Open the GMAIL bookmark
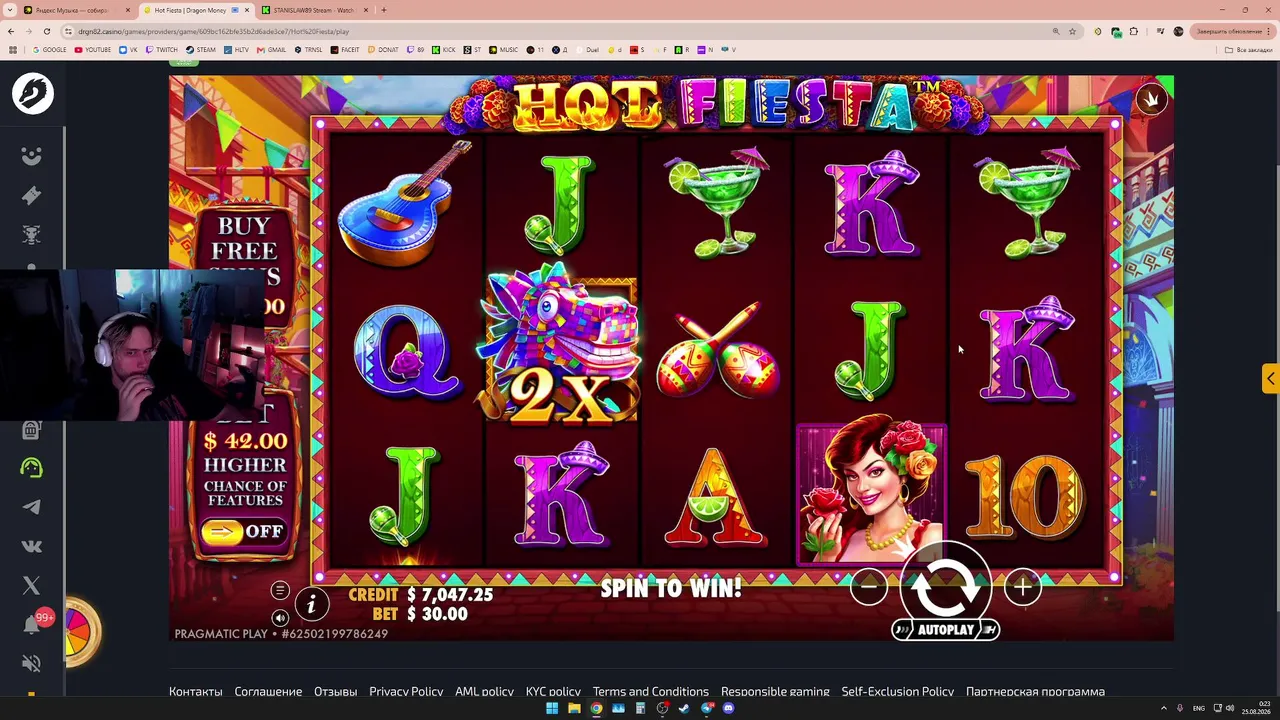 (x=271, y=49)
